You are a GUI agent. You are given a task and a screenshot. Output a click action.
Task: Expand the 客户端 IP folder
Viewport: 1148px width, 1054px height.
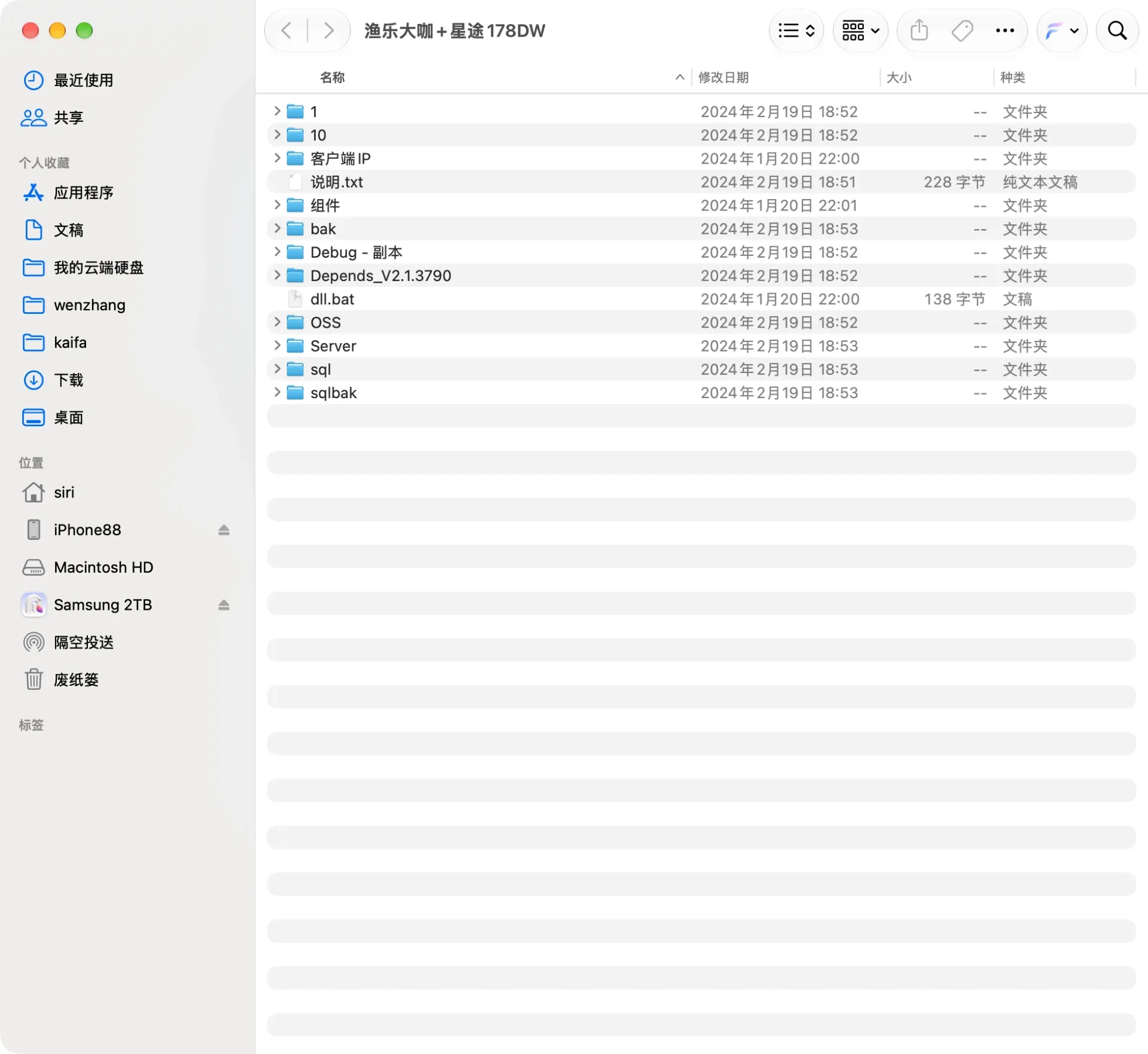click(277, 158)
